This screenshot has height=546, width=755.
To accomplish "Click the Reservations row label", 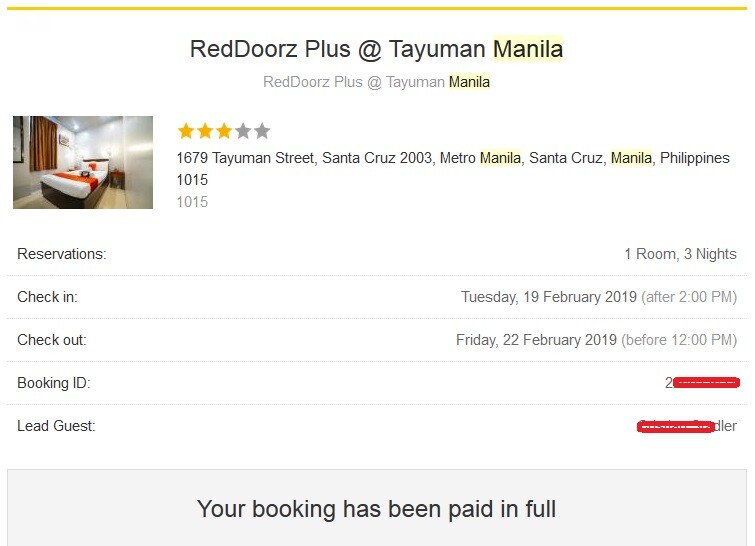I will point(61,254).
